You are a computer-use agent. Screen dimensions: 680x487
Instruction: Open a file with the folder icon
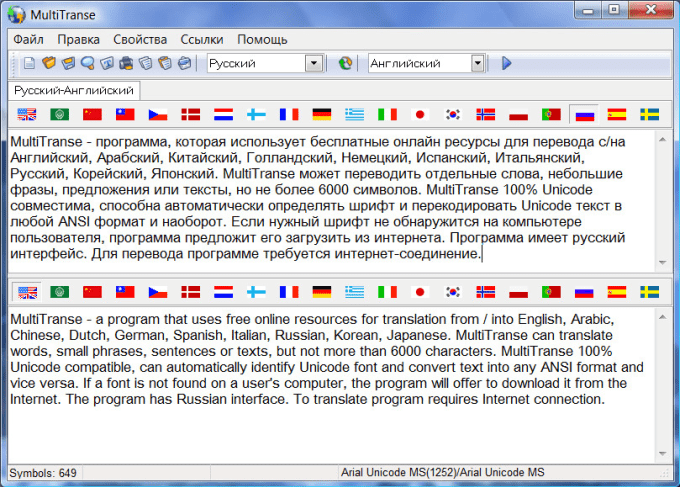click(49, 63)
